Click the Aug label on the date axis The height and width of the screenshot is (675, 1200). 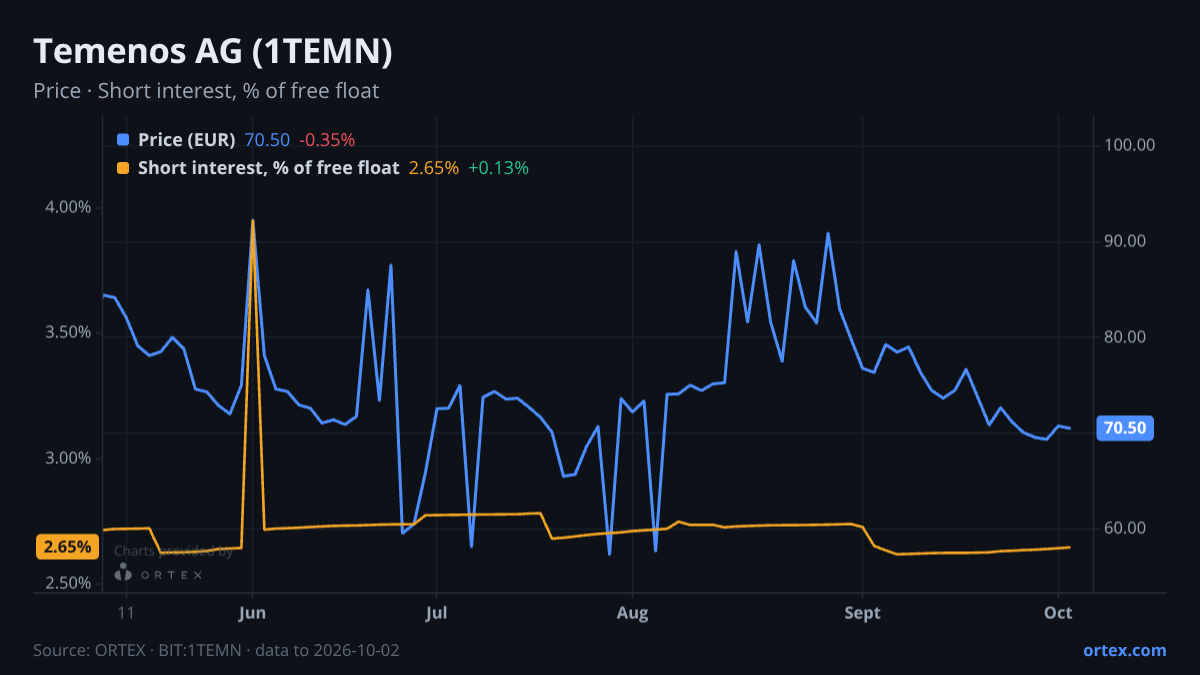[632, 613]
